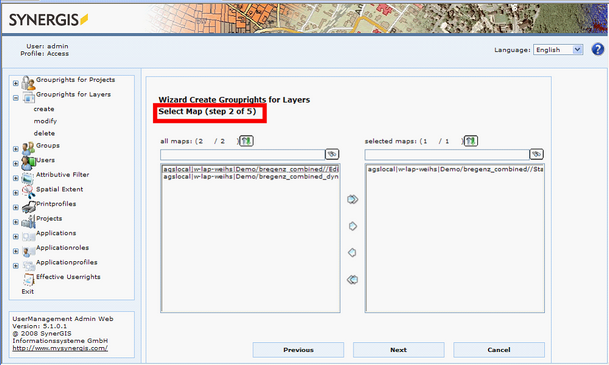Select the Users menu label
This screenshot has height=365, width=609.
[x=45, y=160]
